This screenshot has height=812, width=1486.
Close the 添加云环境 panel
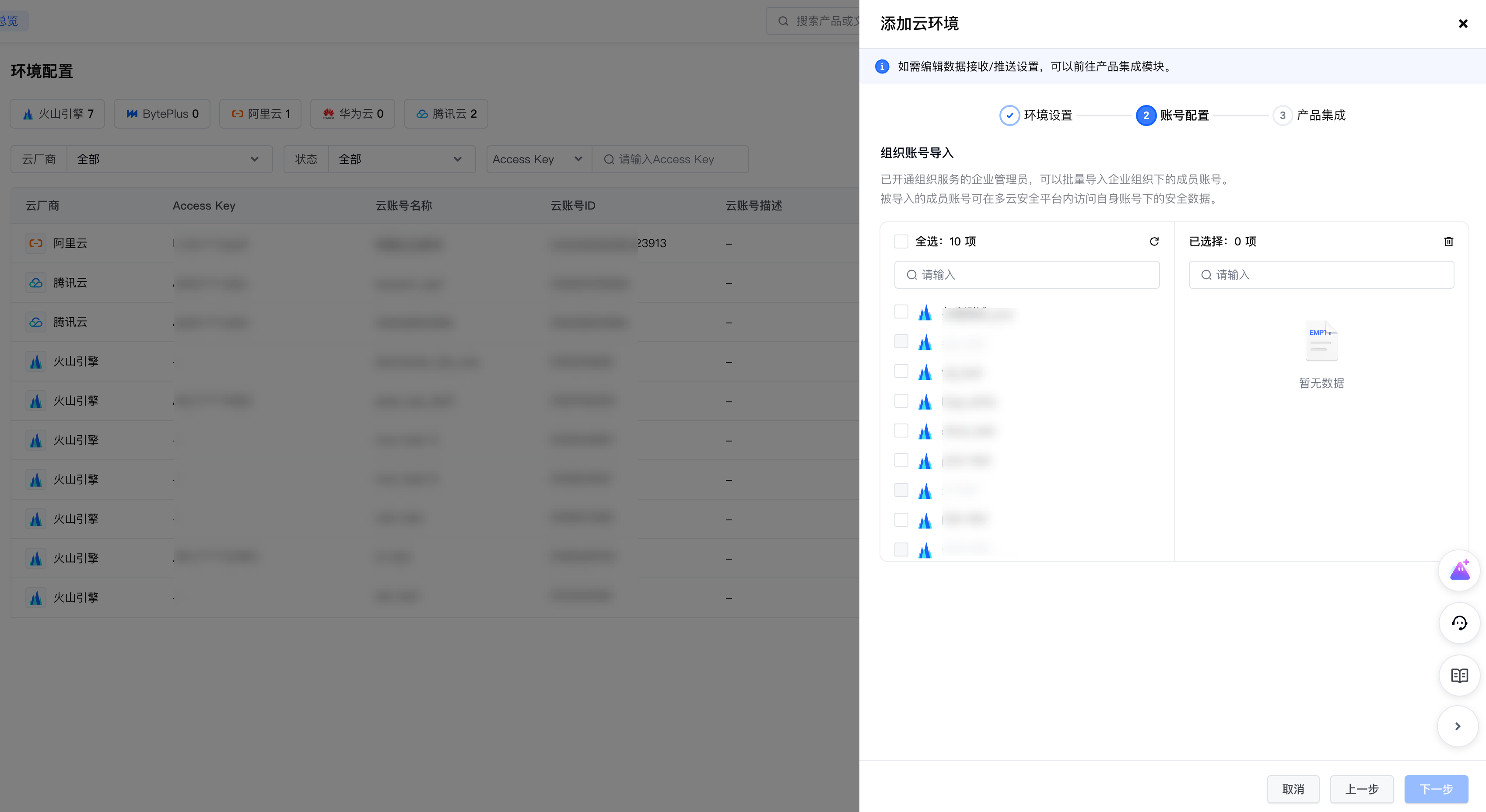(1462, 24)
